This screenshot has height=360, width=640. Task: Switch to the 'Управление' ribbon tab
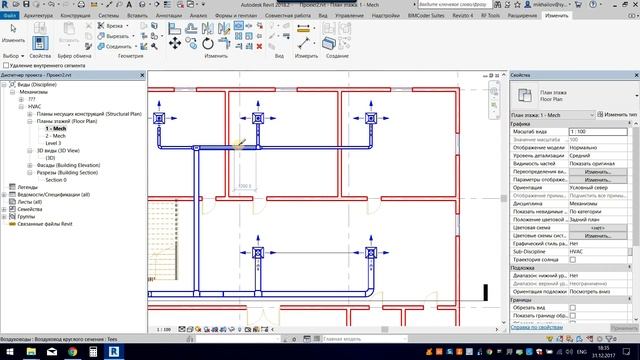(349, 16)
